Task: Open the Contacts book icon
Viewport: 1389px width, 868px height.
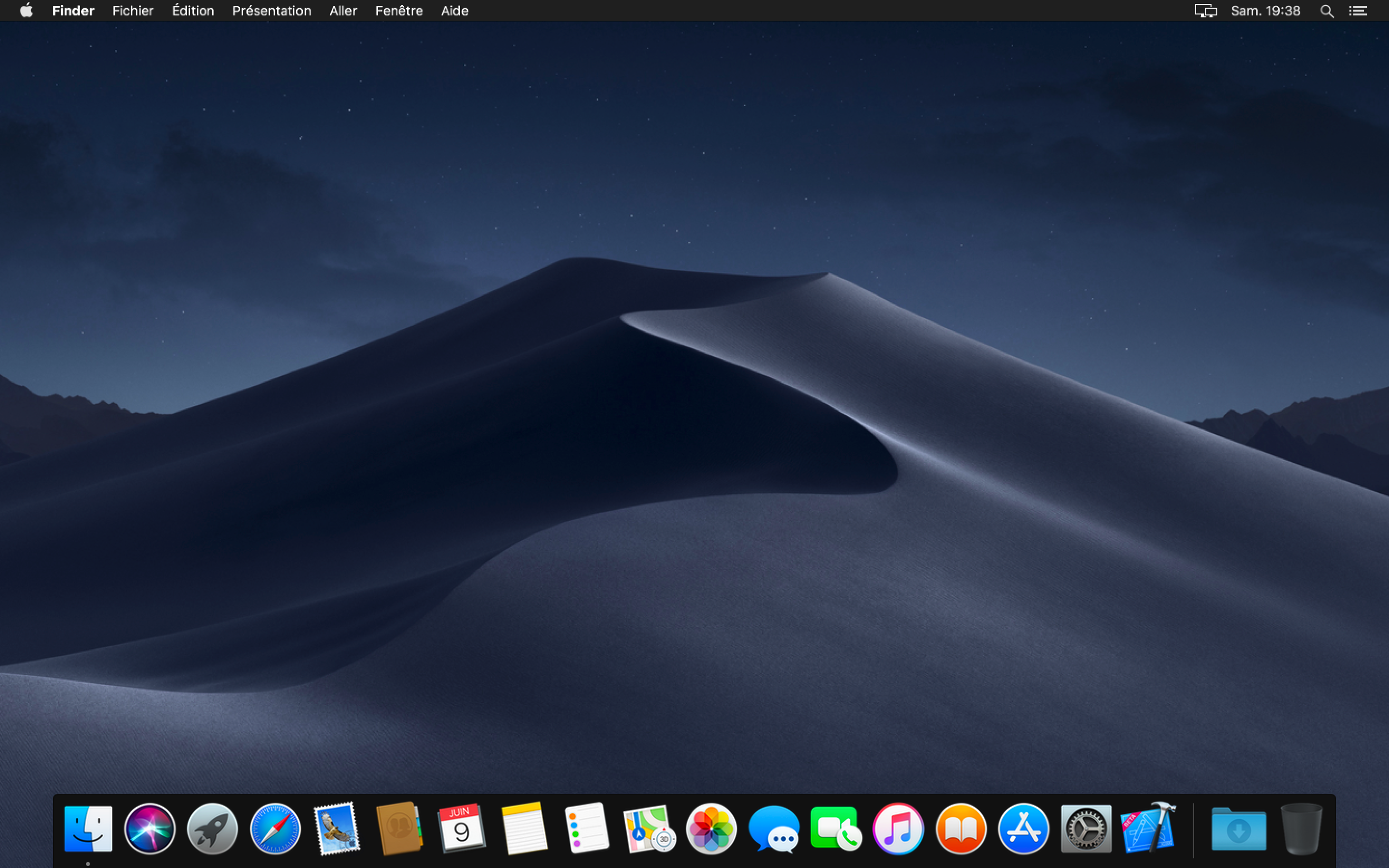Action: (399, 828)
